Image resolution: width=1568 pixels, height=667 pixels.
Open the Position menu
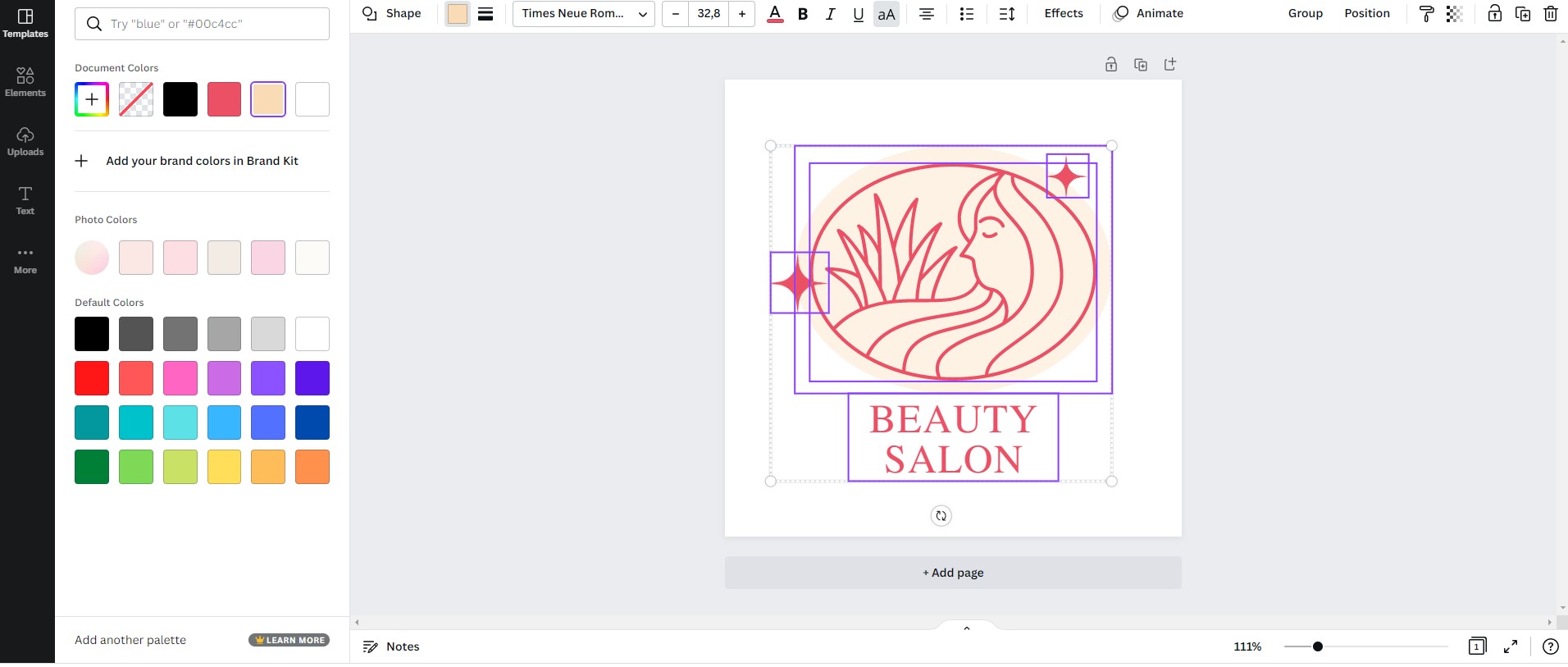click(1366, 14)
